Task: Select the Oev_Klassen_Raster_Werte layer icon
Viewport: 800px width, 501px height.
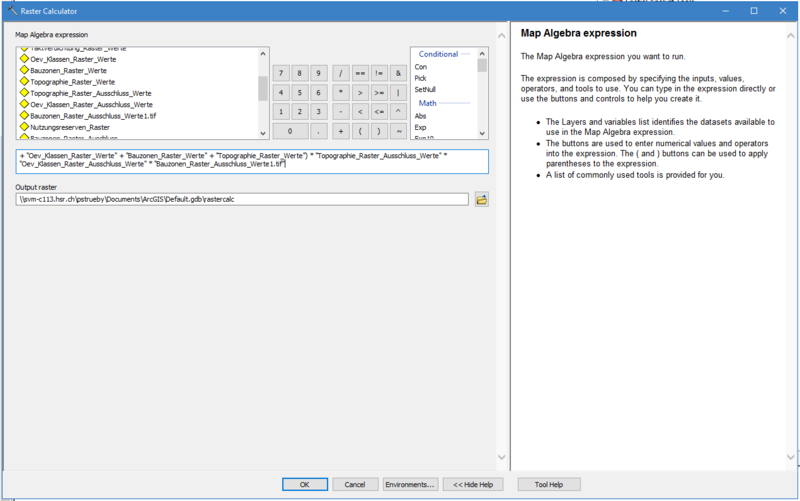Action: (x=24, y=60)
